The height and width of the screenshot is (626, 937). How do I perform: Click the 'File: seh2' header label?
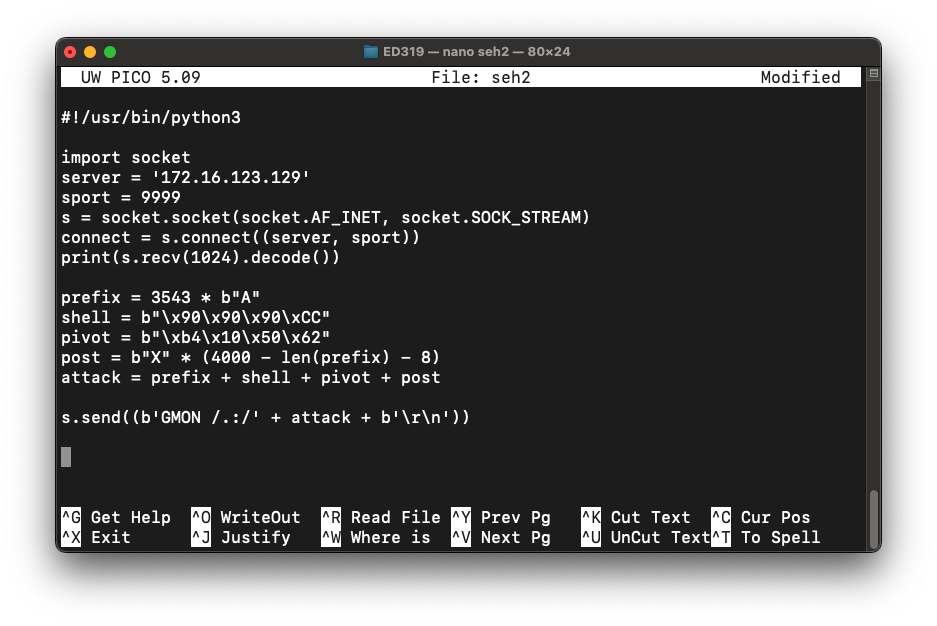pyautogui.click(x=481, y=77)
